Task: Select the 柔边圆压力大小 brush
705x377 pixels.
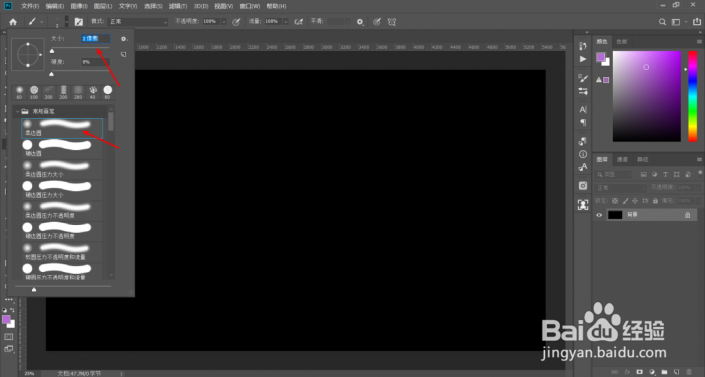Action: 62,170
